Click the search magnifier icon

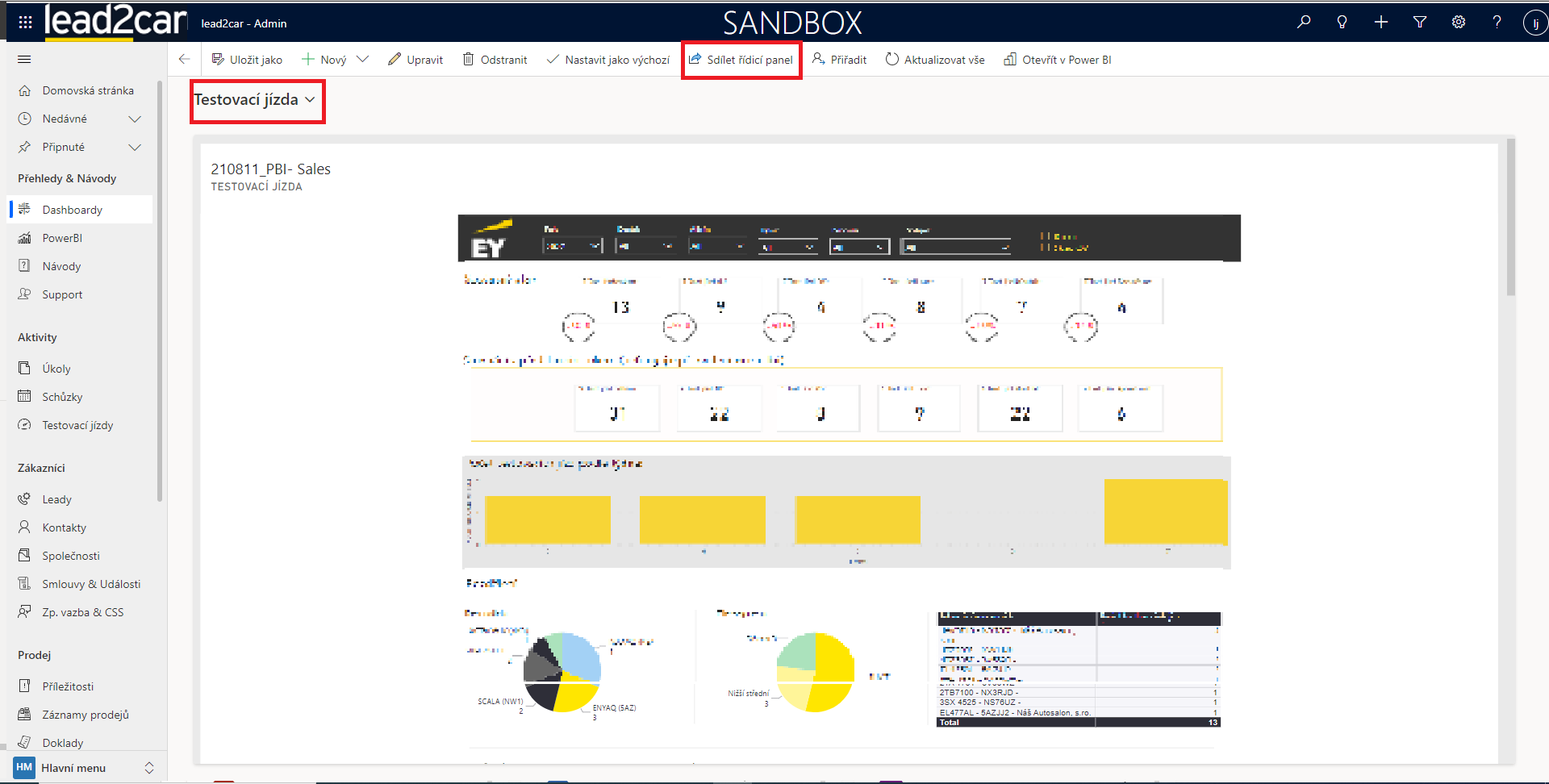click(1304, 23)
